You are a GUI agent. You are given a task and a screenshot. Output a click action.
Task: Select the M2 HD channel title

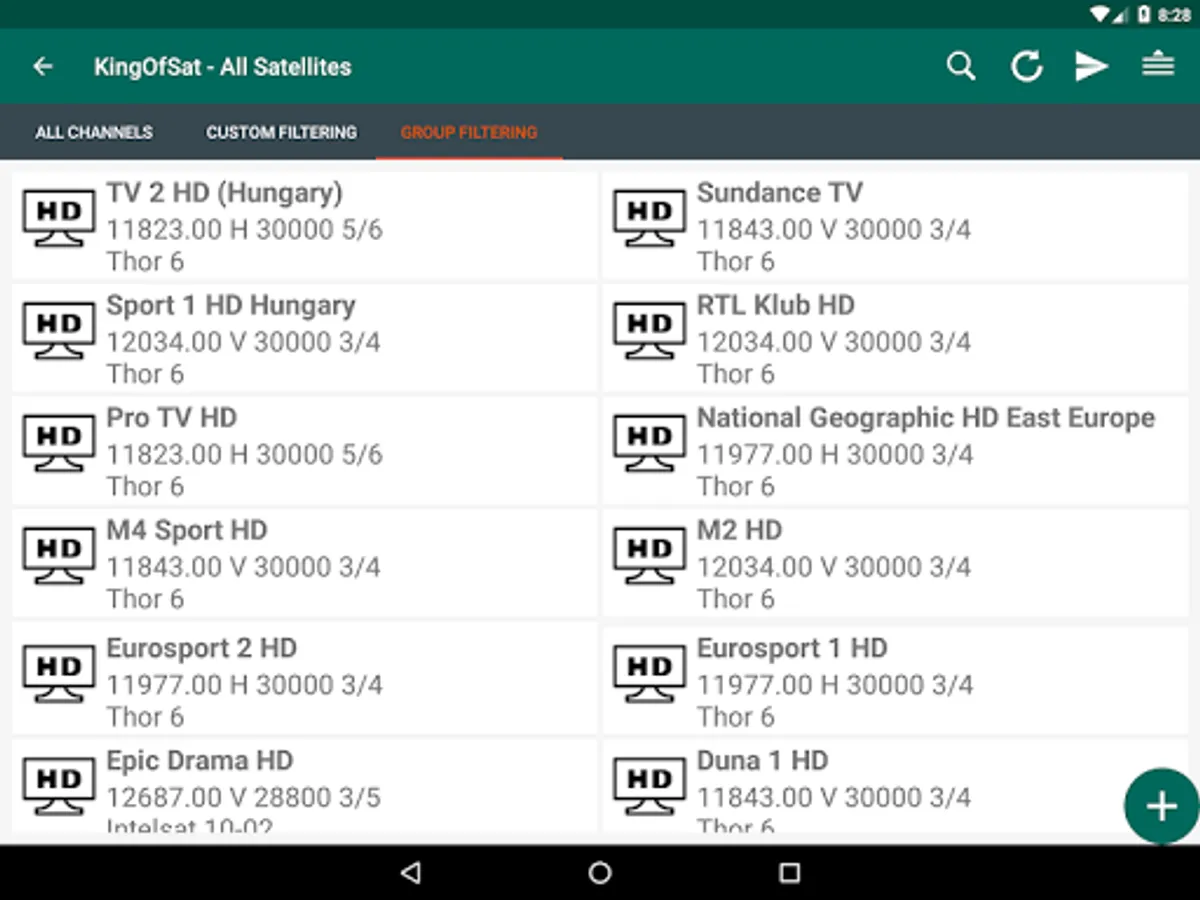(x=740, y=530)
